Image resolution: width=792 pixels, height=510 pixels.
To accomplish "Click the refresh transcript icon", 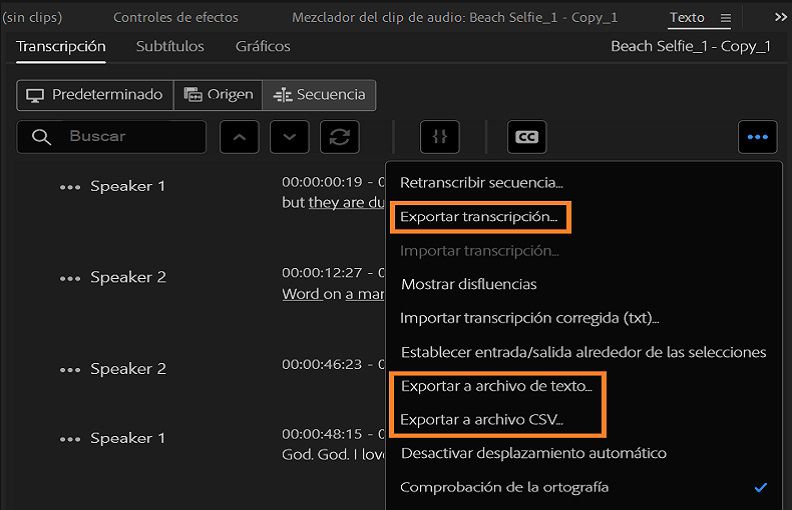I will pyautogui.click(x=339, y=137).
